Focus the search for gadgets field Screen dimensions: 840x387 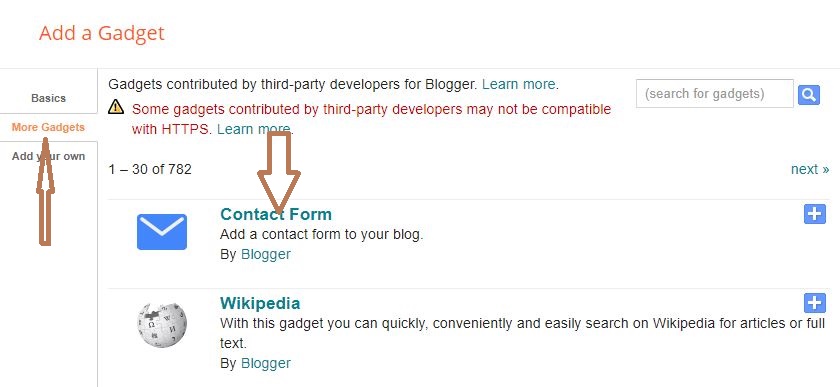(x=715, y=94)
